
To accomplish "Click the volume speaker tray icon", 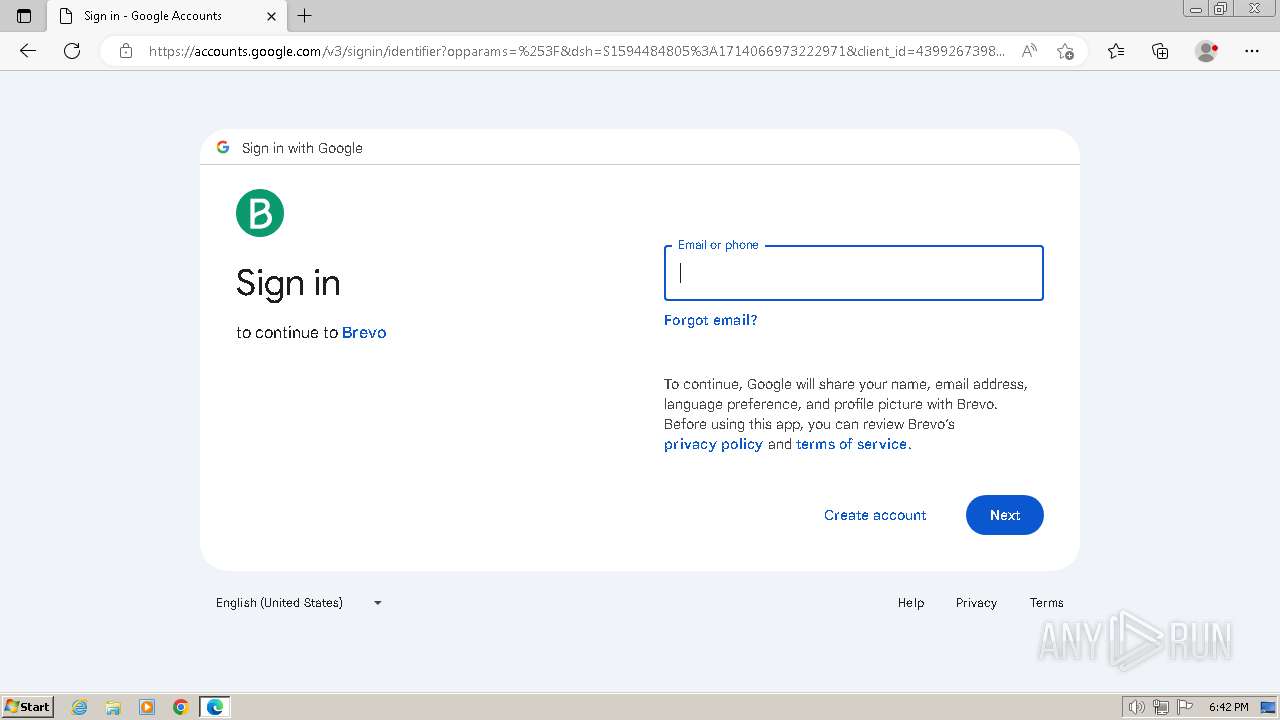I will point(1137,707).
